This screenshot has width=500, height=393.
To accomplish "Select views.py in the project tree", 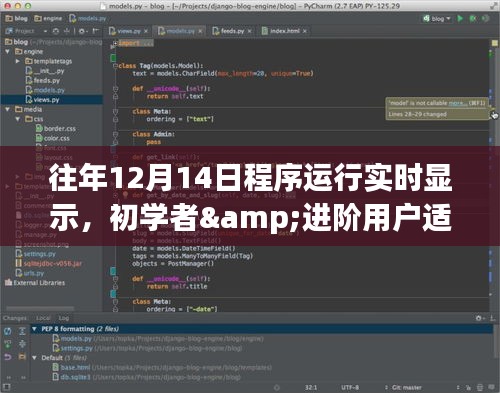I will pos(46,100).
